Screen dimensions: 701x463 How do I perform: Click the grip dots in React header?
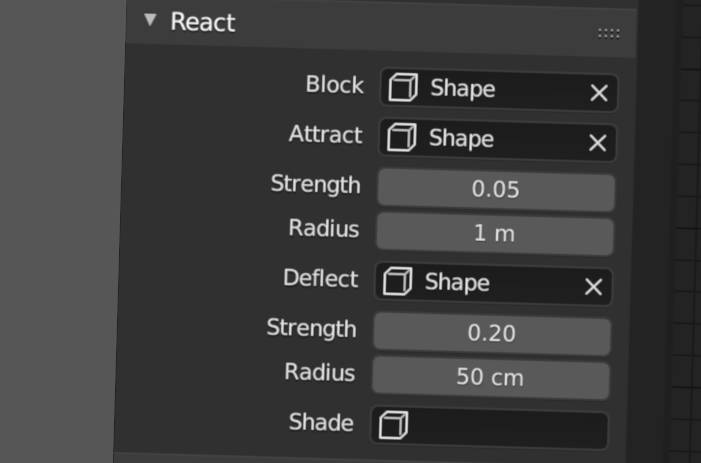tap(608, 33)
